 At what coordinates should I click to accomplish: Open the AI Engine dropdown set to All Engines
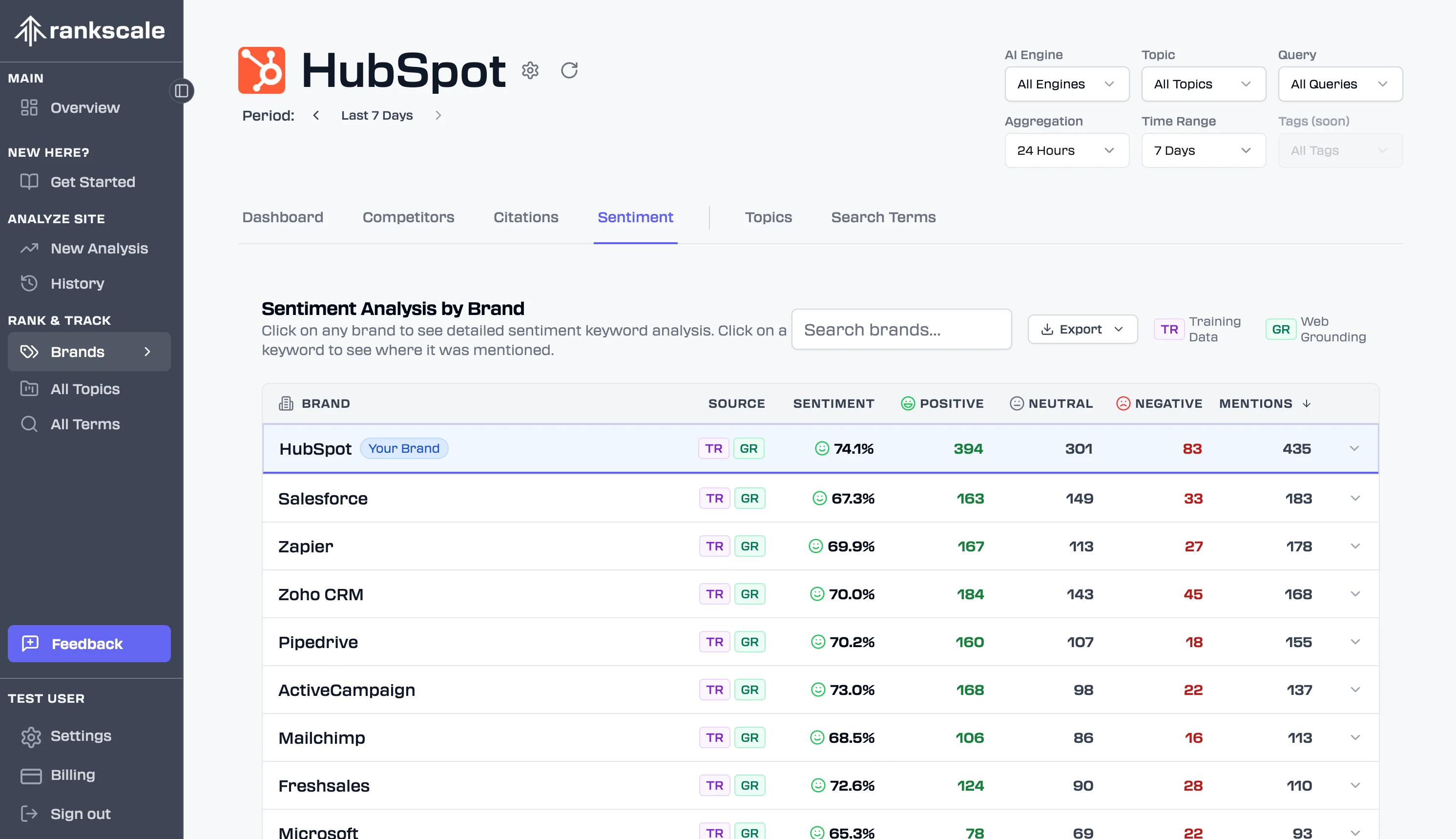click(1066, 84)
